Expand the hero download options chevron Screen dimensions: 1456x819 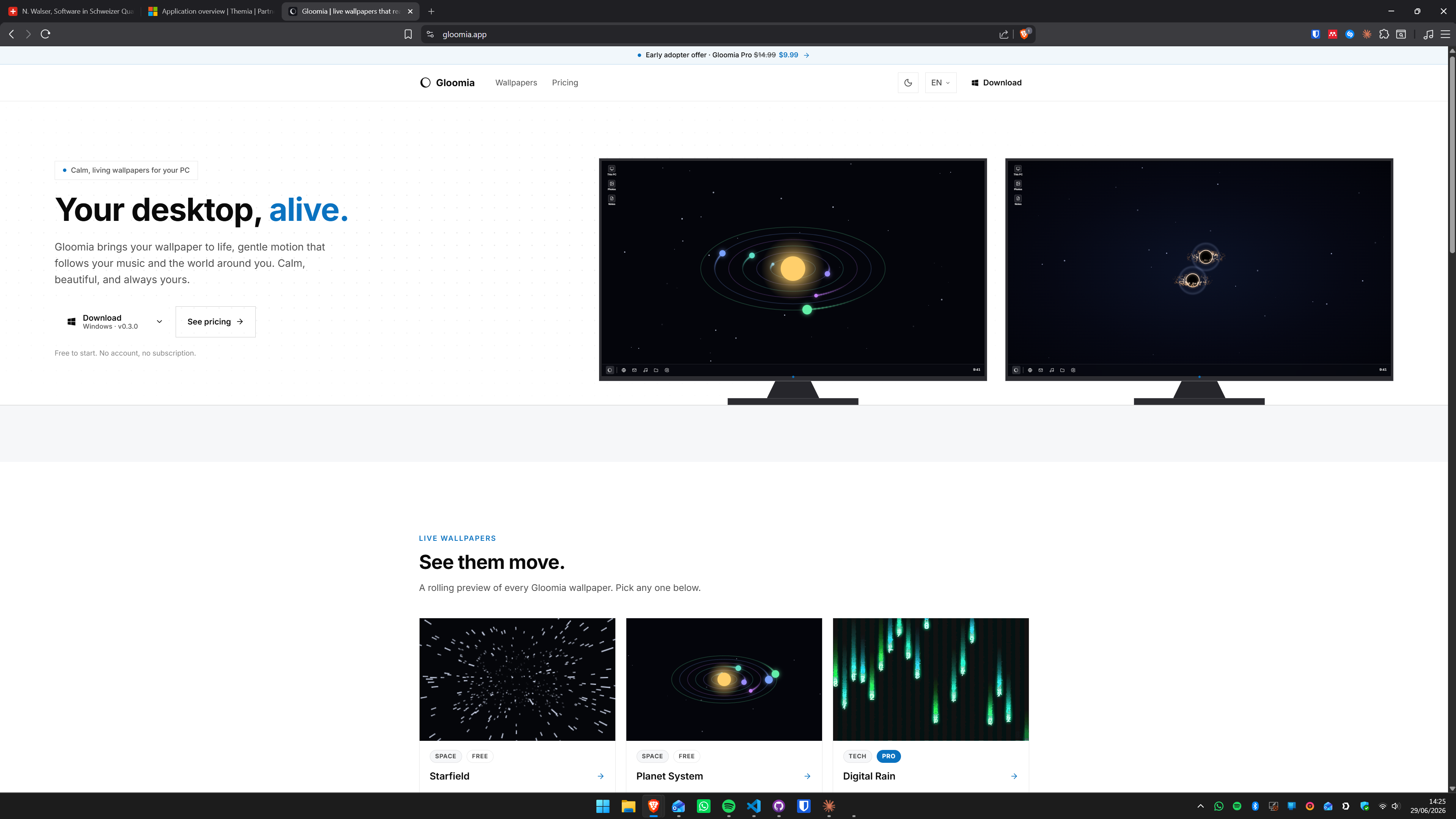pos(159,322)
